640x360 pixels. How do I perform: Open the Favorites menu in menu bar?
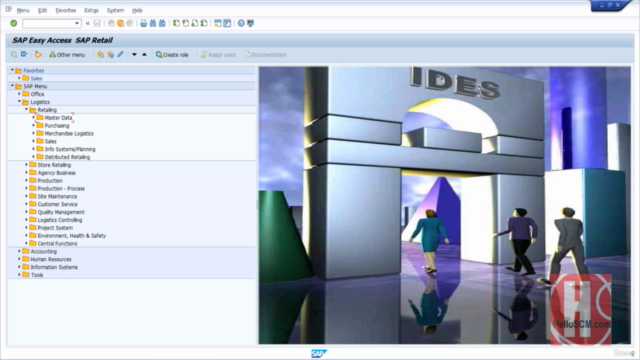tap(66, 10)
